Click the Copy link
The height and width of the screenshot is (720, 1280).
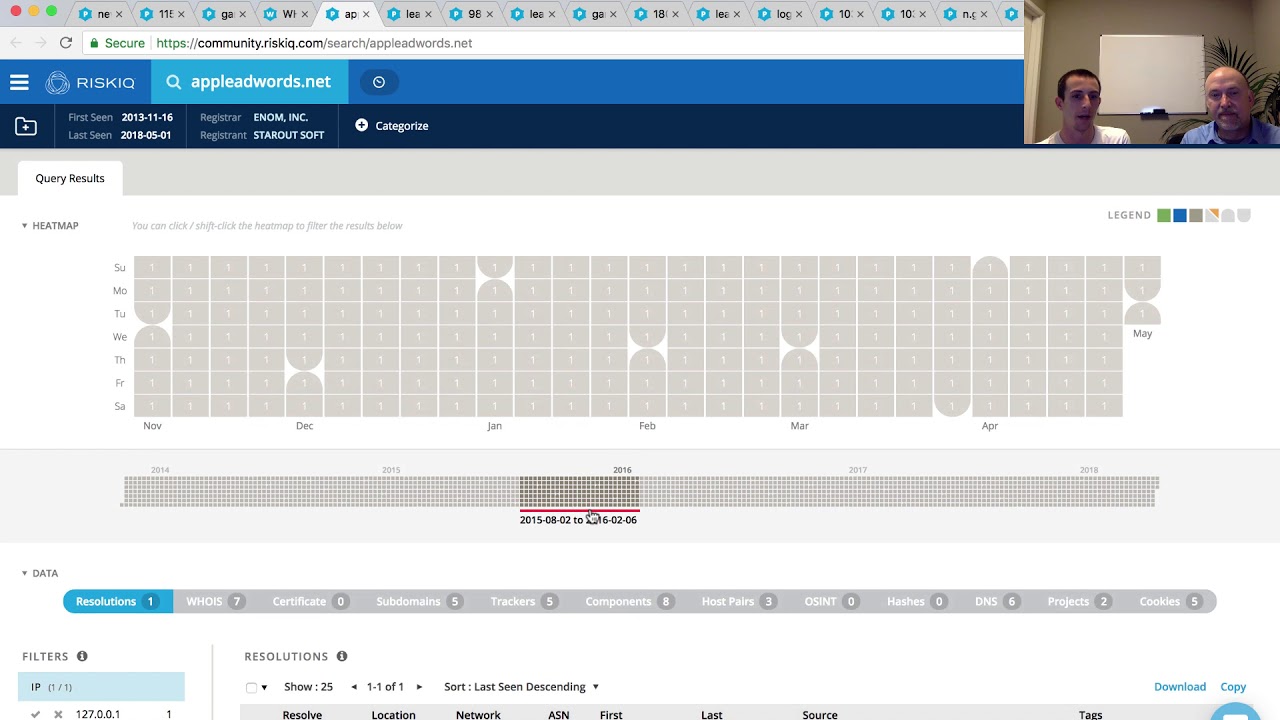pyautogui.click(x=1233, y=687)
